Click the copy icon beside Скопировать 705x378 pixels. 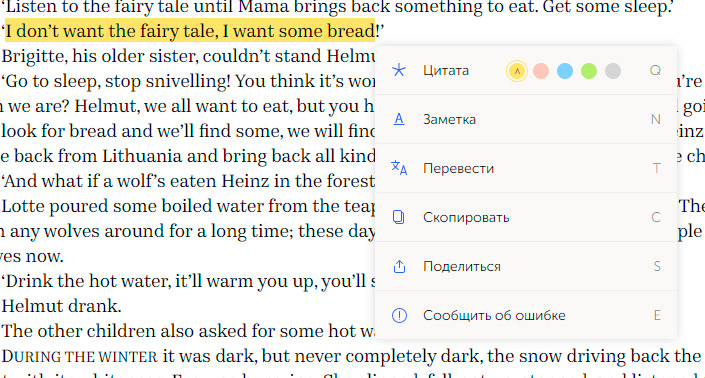[x=399, y=217]
